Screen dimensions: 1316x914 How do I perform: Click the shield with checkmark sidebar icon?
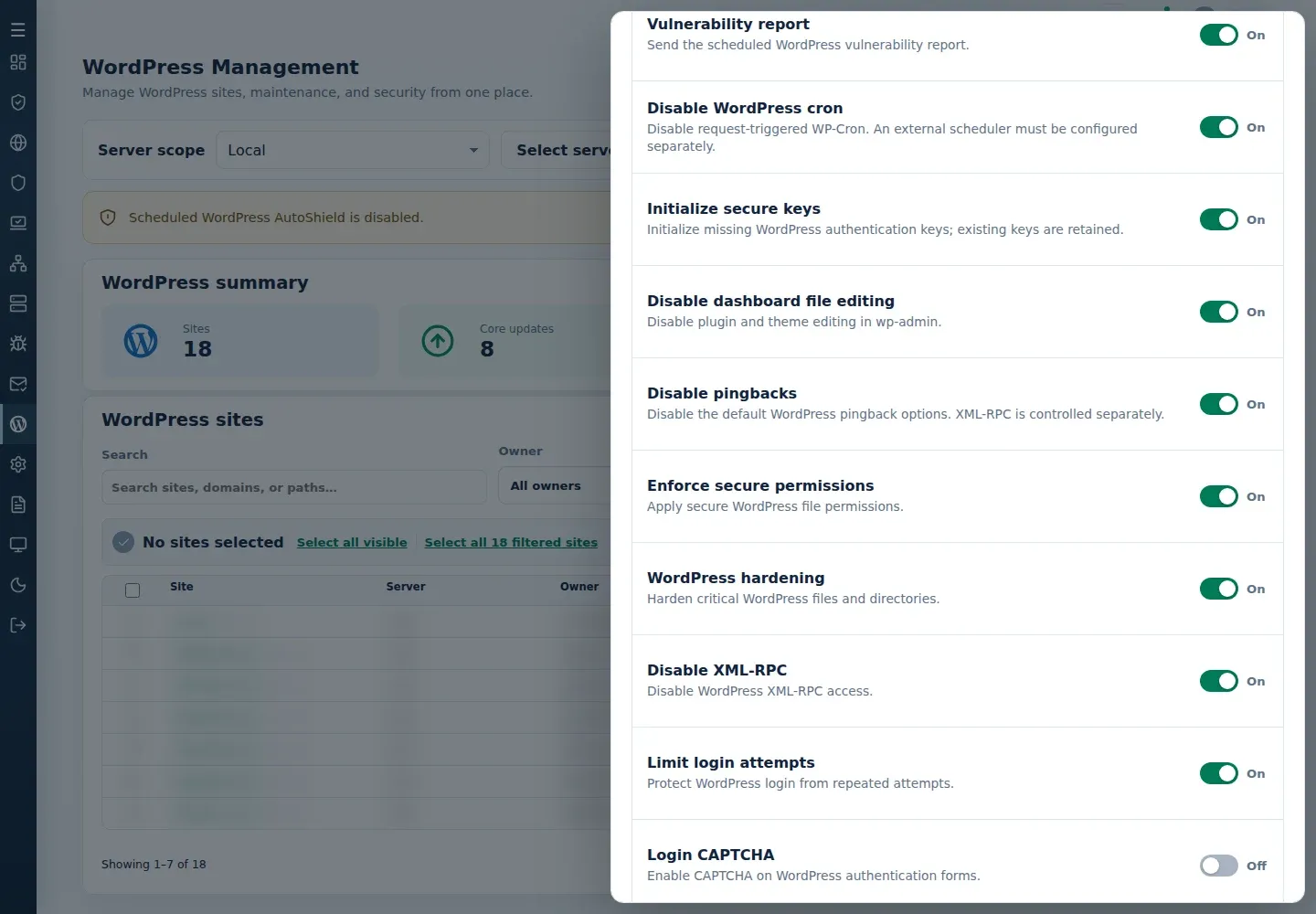coord(18,102)
